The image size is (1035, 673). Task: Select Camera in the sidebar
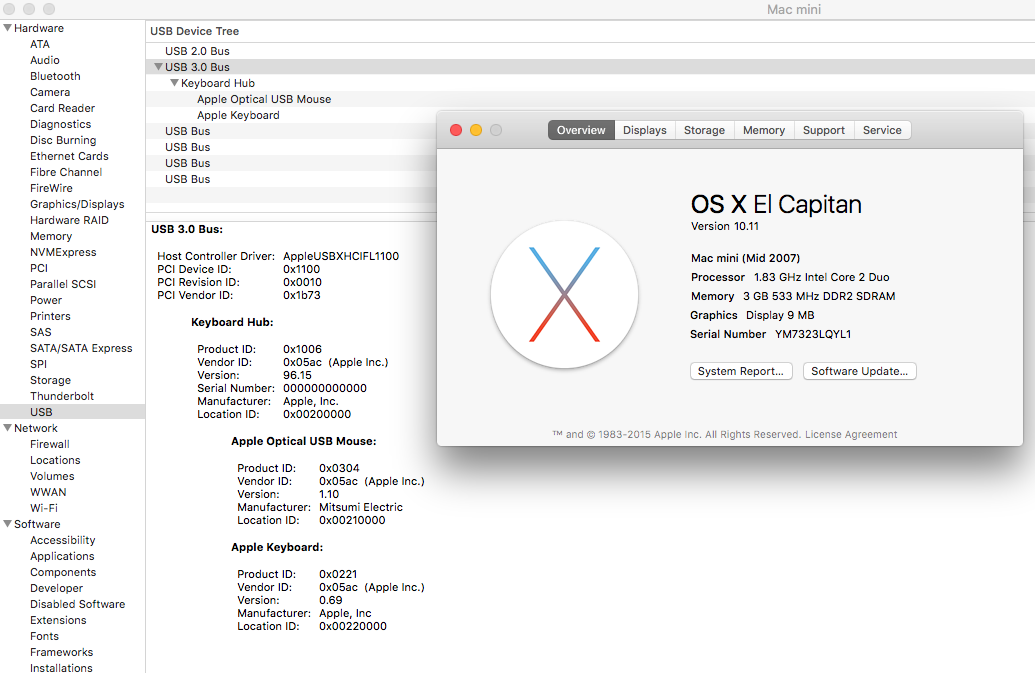point(50,92)
